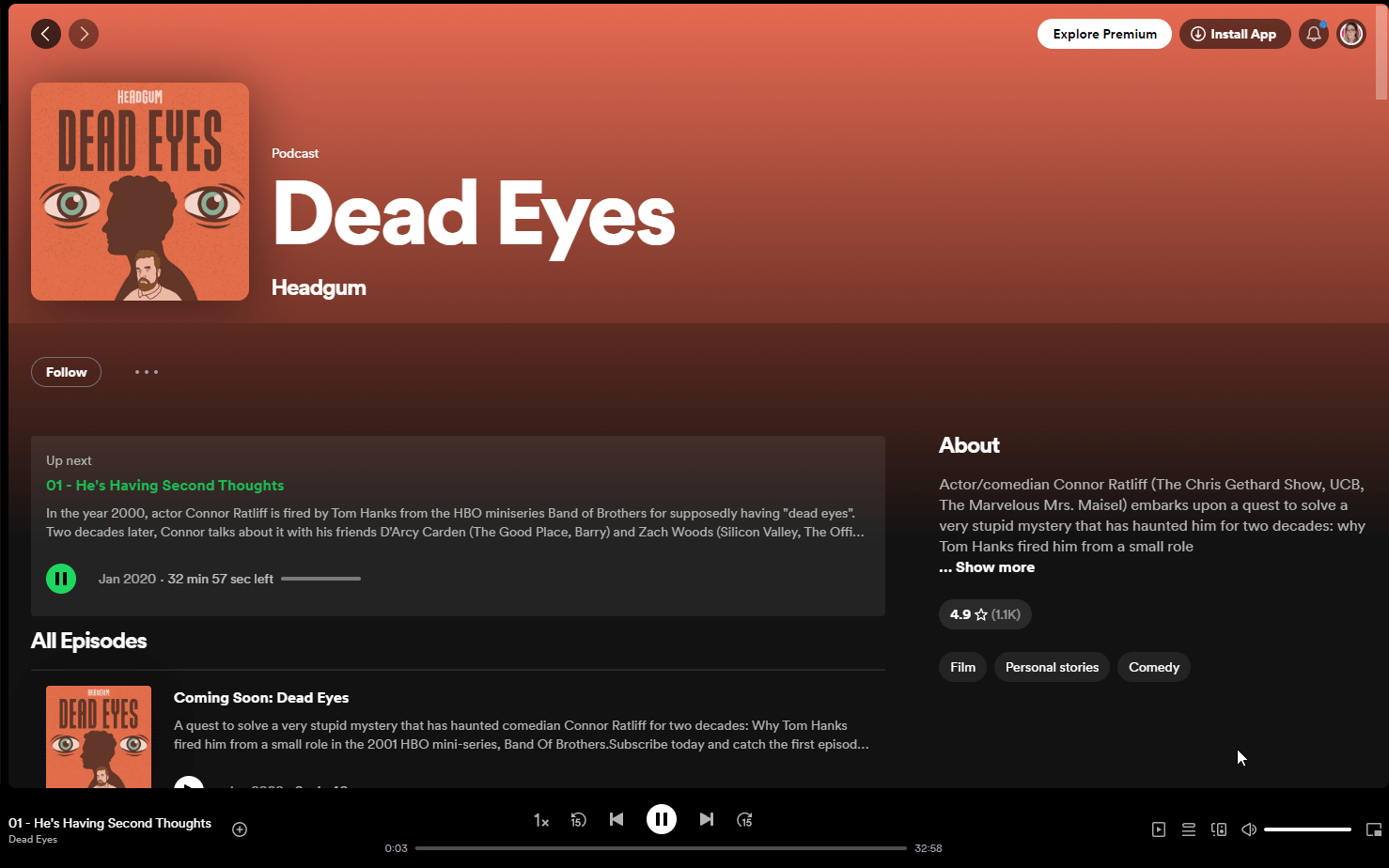
Task: Open the 4.9 star rating button
Action: (x=985, y=614)
